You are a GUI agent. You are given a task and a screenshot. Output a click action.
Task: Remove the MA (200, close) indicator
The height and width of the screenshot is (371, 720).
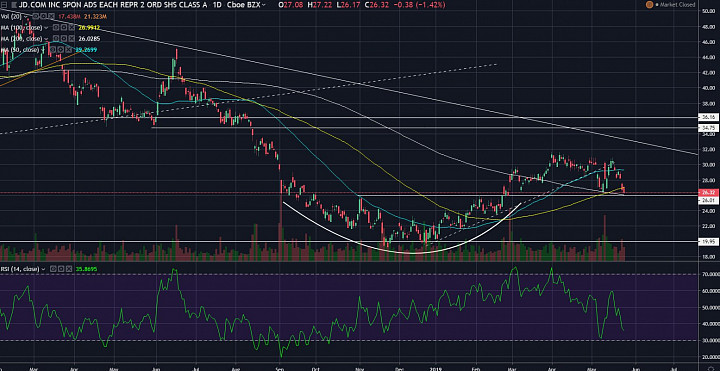coord(72,39)
